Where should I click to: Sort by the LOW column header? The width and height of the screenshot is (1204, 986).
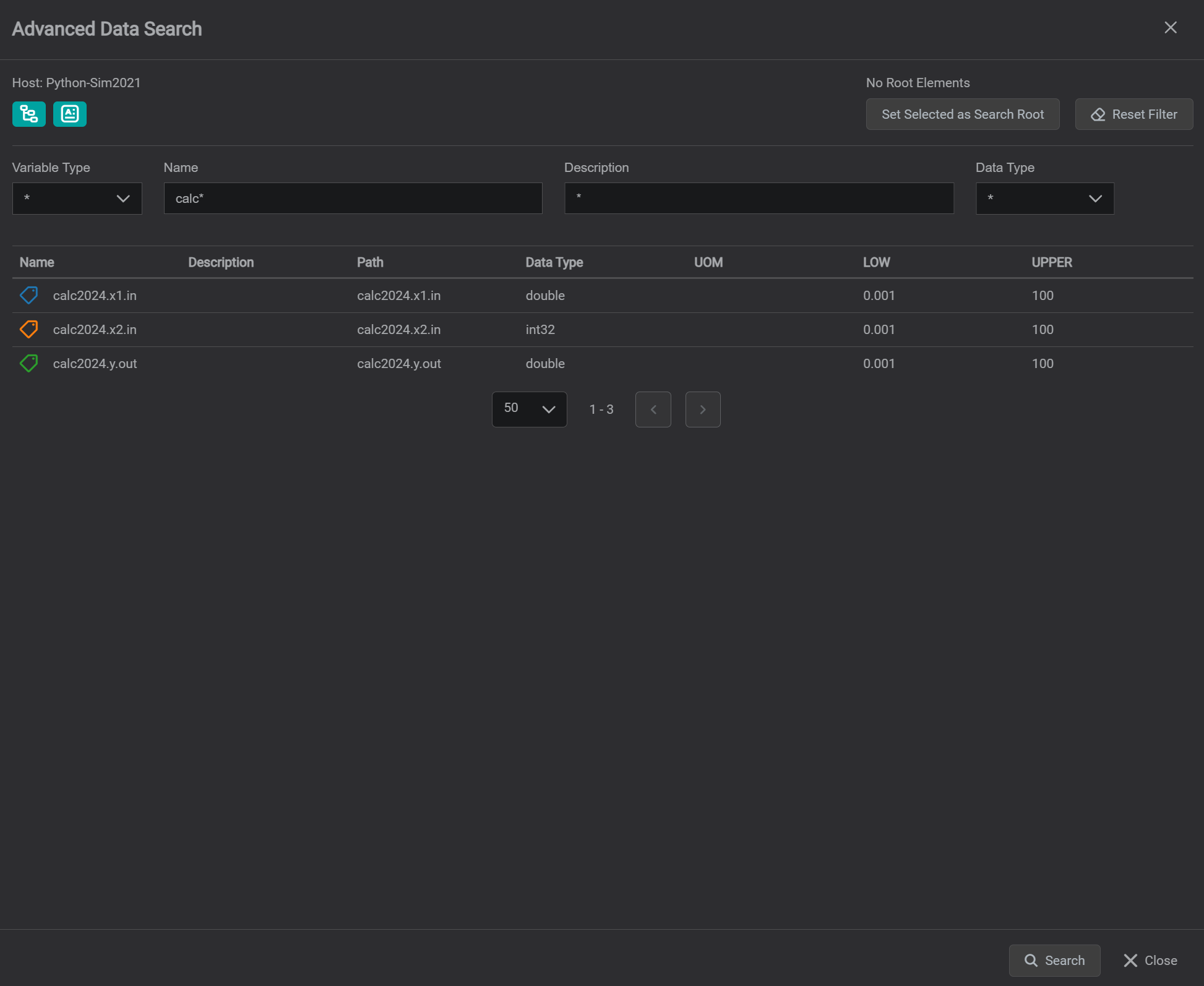point(877,262)
